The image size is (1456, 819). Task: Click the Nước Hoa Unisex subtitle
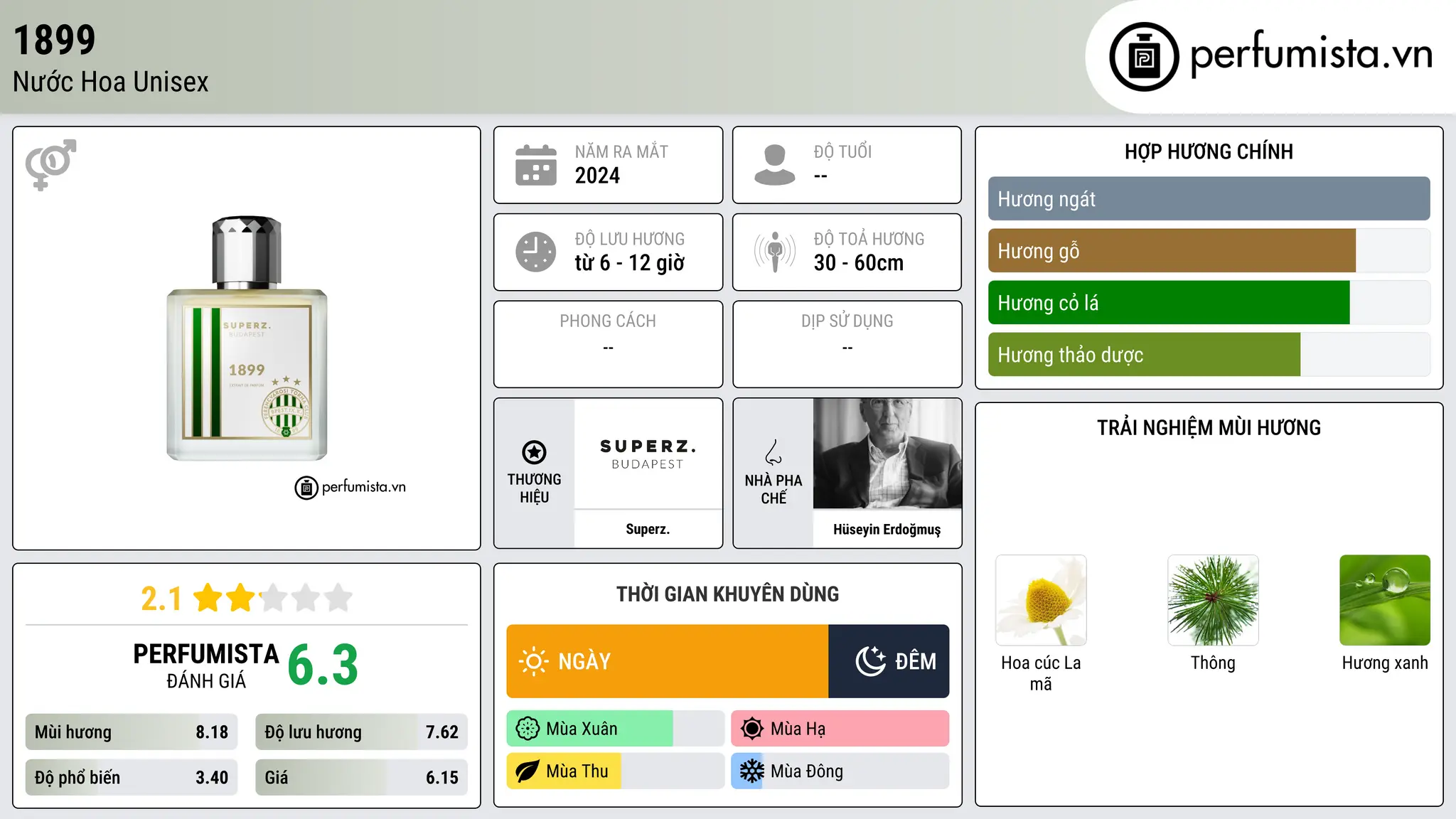[111, 82]
